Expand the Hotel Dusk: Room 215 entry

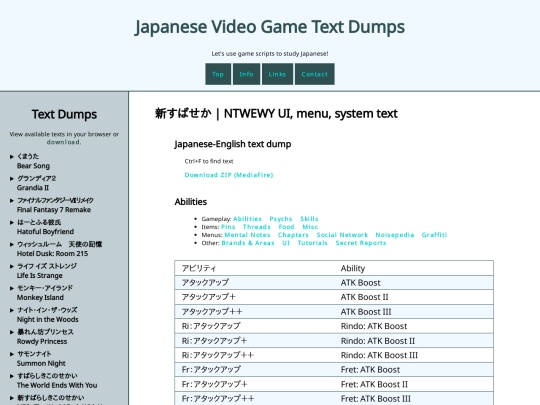pos(12,245)
